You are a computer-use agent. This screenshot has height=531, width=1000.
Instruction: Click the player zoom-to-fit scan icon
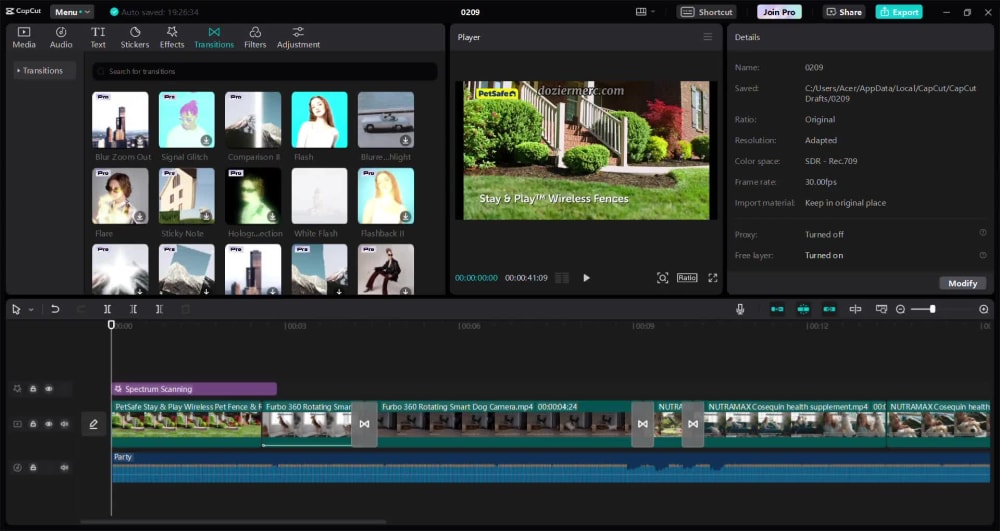663,278
